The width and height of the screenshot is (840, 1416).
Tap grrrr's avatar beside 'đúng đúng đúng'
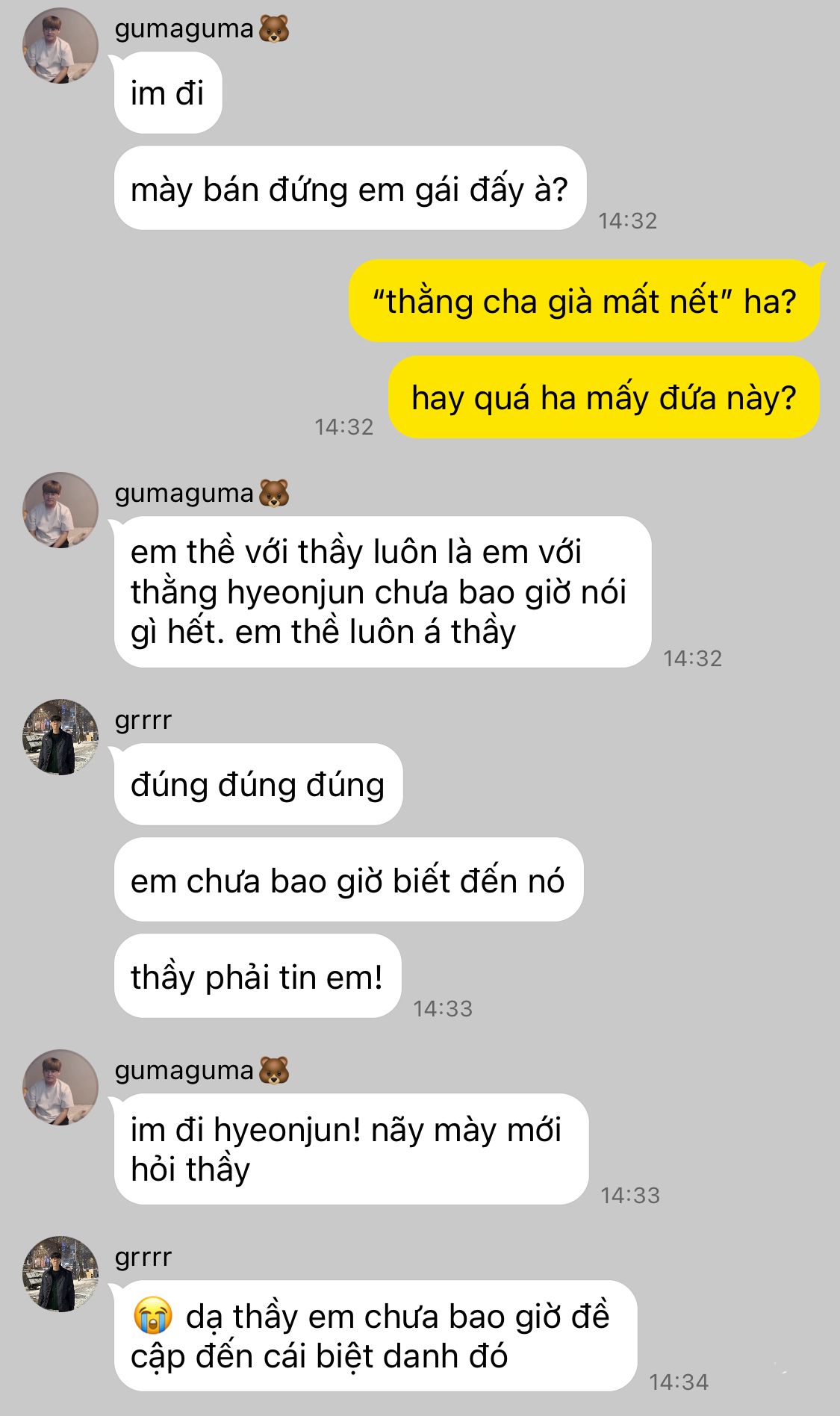tap(60, 737)
